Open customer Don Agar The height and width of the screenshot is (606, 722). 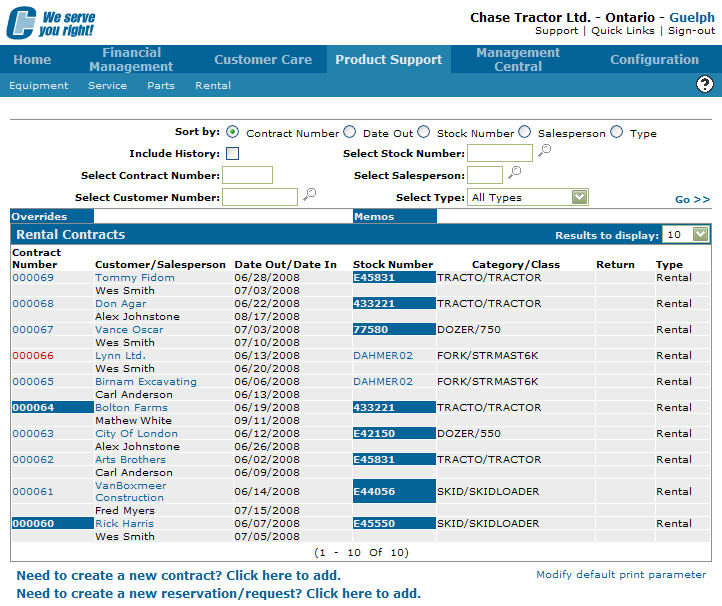[121, 303]
